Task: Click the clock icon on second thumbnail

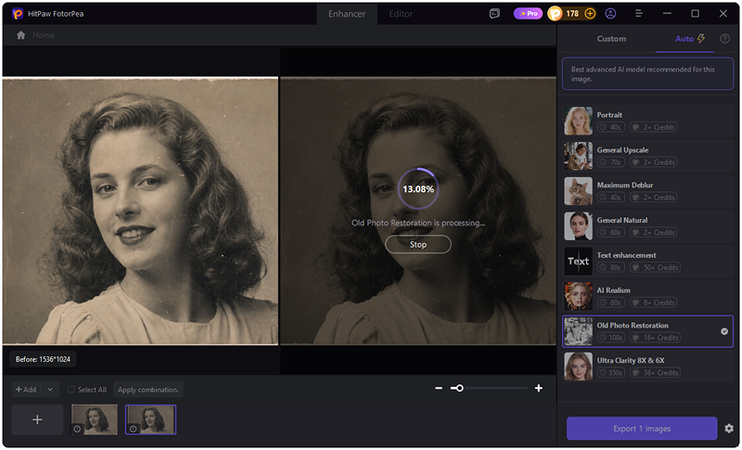Action: click(133, 429)
